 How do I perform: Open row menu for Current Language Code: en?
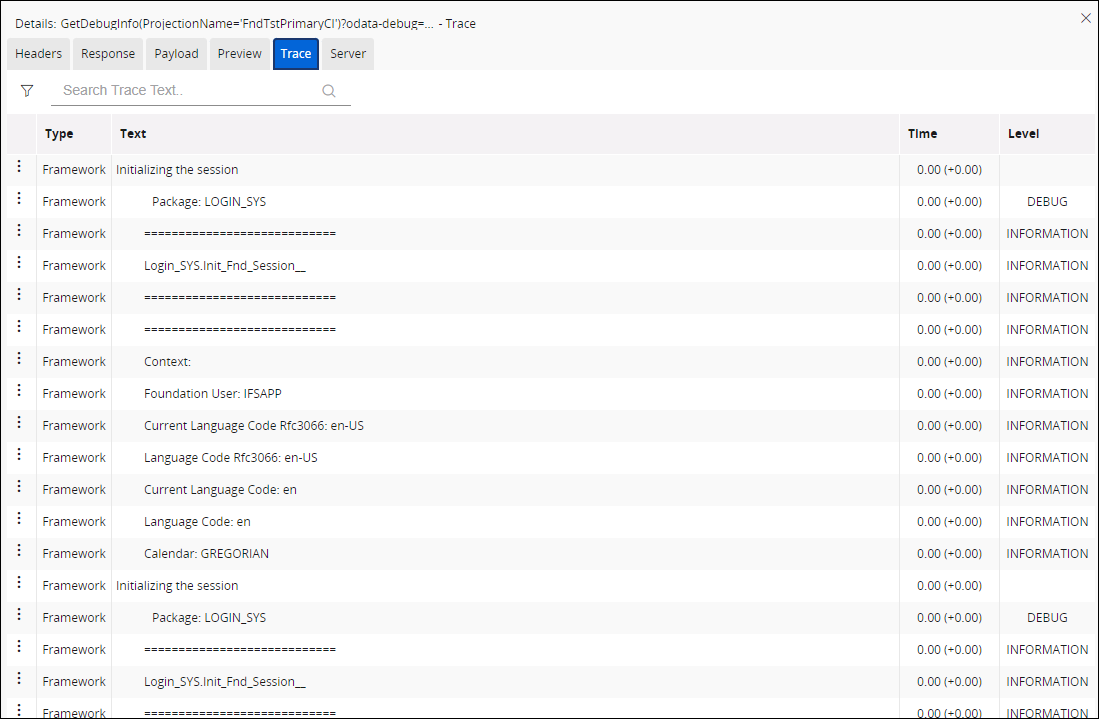19,487
